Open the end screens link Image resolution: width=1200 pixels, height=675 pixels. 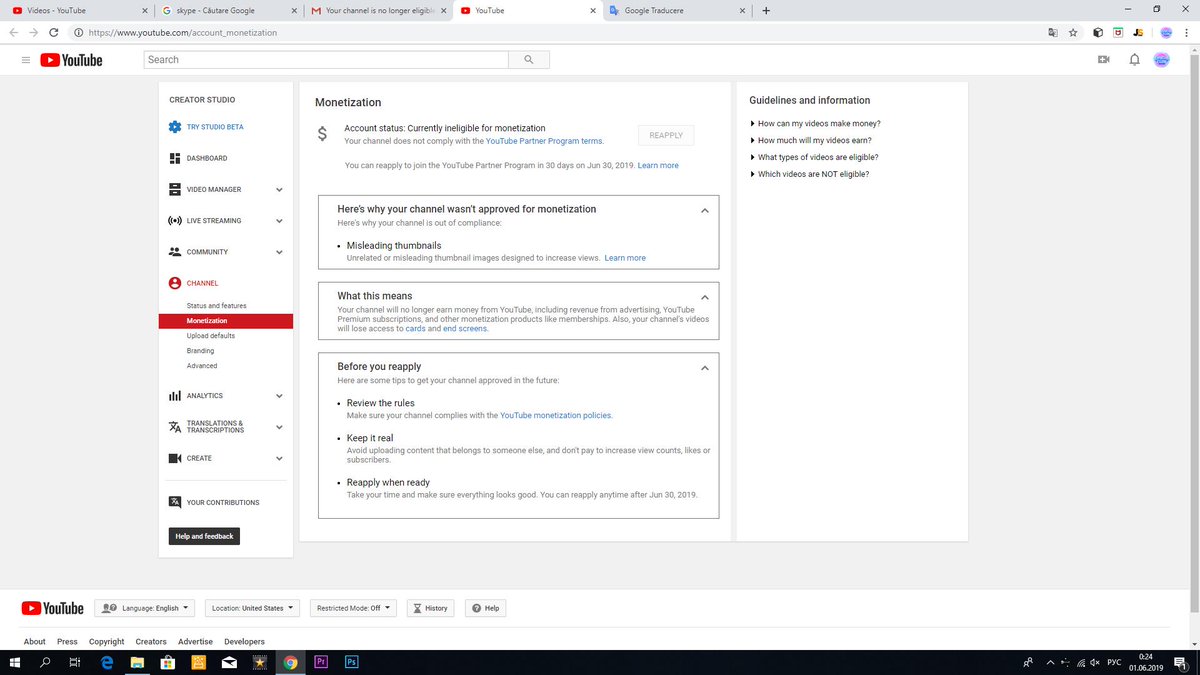point(466,328)
